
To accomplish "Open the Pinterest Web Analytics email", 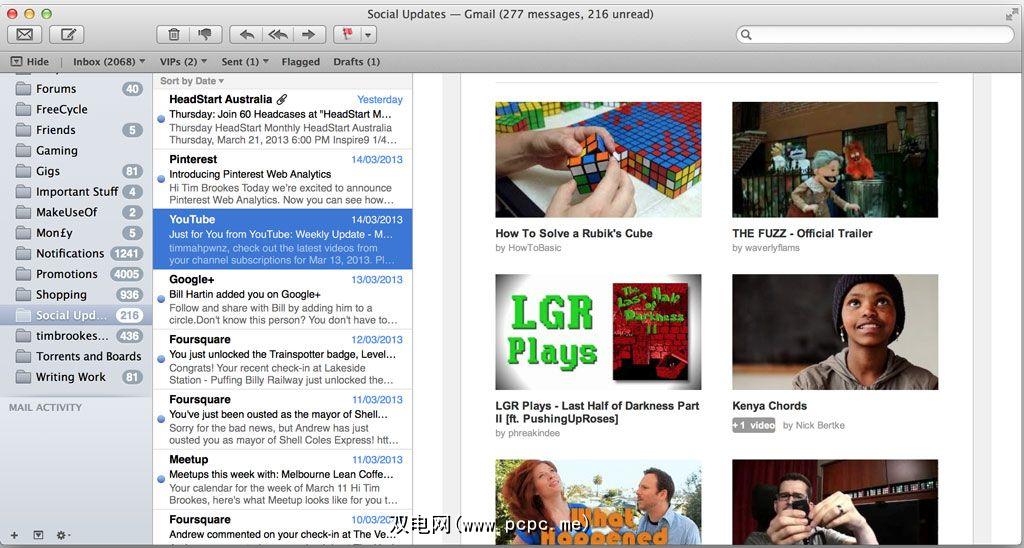I will [x=283, y=180].
